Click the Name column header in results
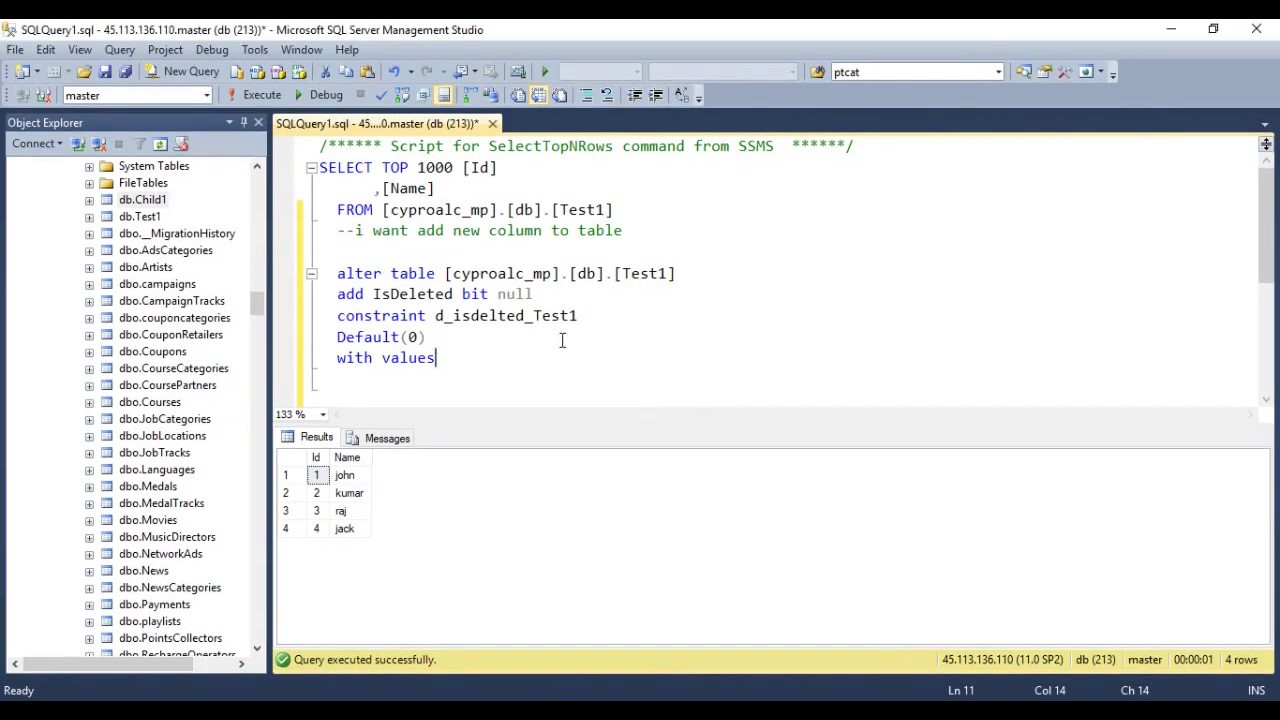1280x720 pixels. tap(350, 457)
